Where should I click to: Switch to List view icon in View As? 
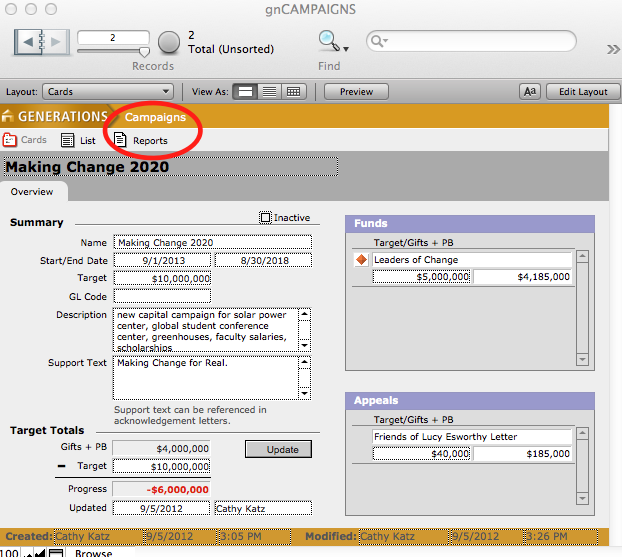click(269, 92)
